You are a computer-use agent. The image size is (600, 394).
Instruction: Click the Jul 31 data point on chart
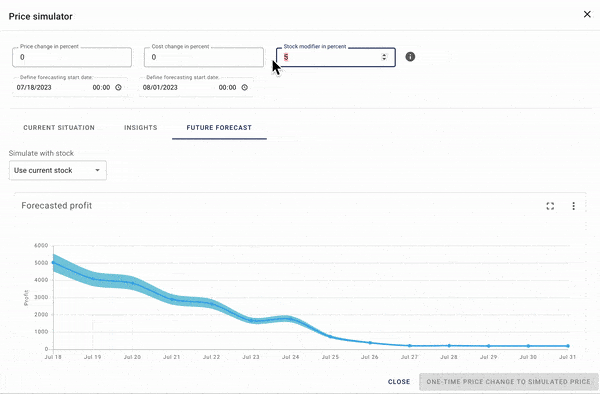coord(568,346)
